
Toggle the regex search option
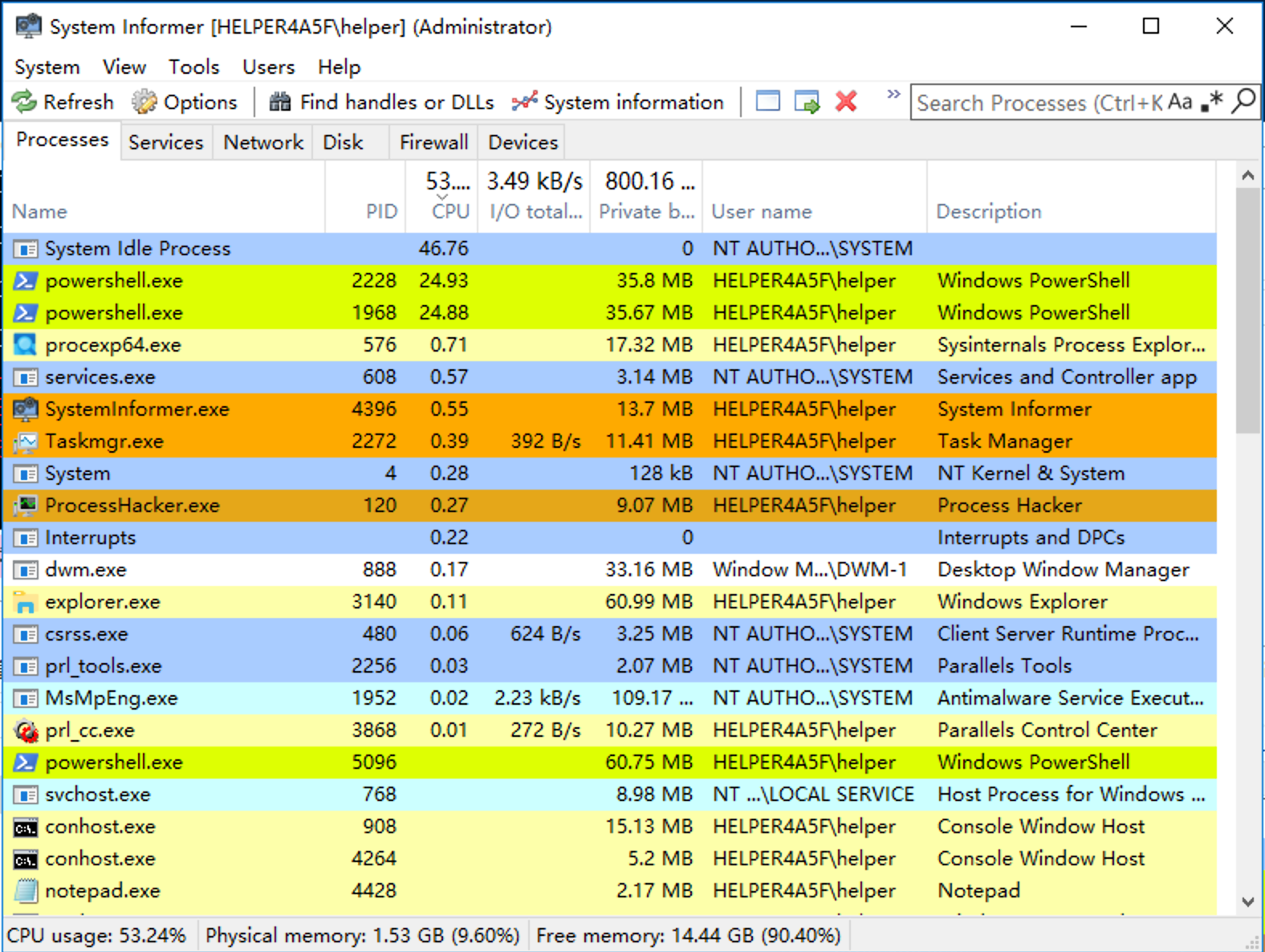1212,102
